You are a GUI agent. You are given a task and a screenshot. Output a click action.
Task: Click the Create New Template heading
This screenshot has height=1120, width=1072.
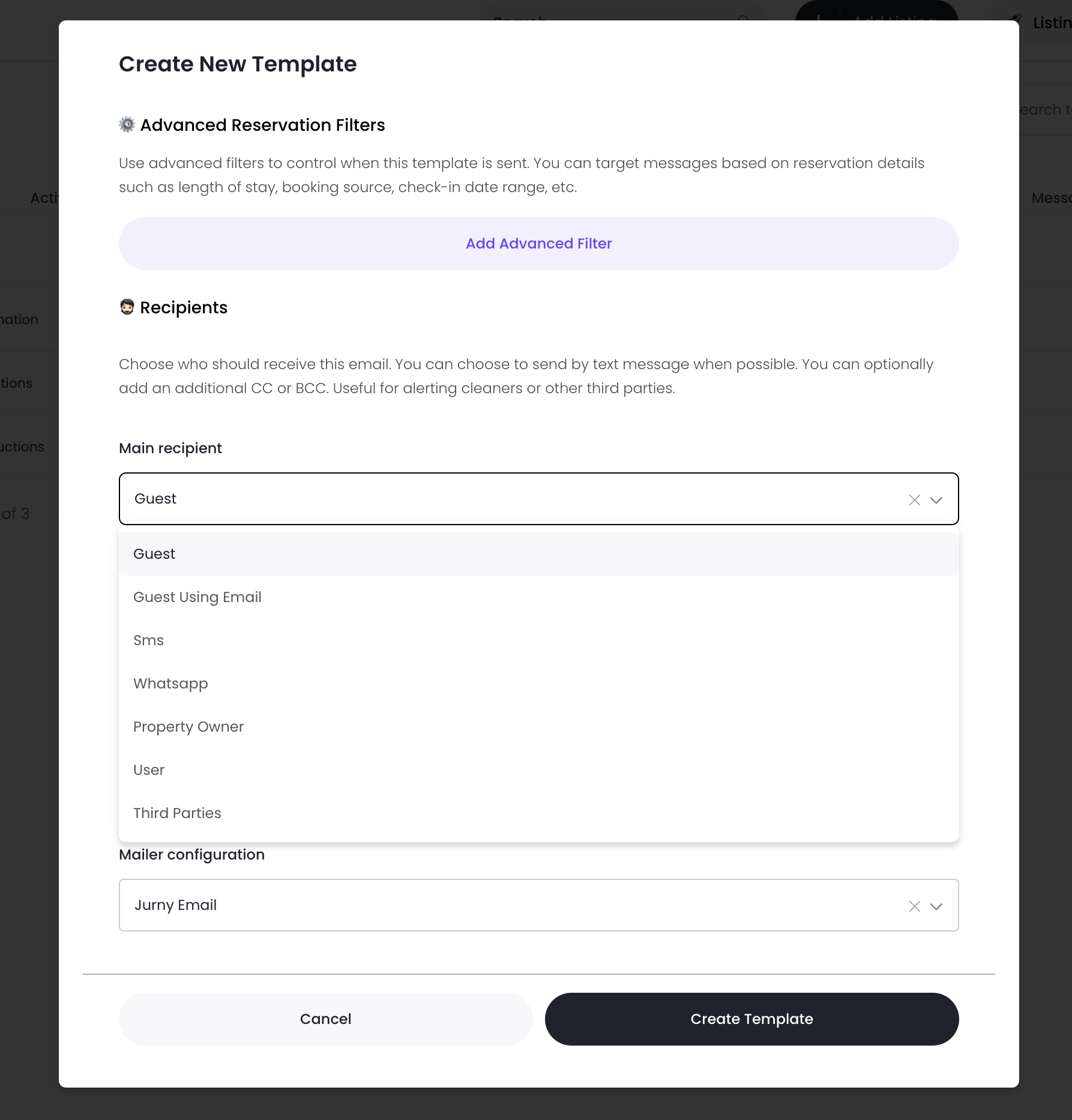238,64
